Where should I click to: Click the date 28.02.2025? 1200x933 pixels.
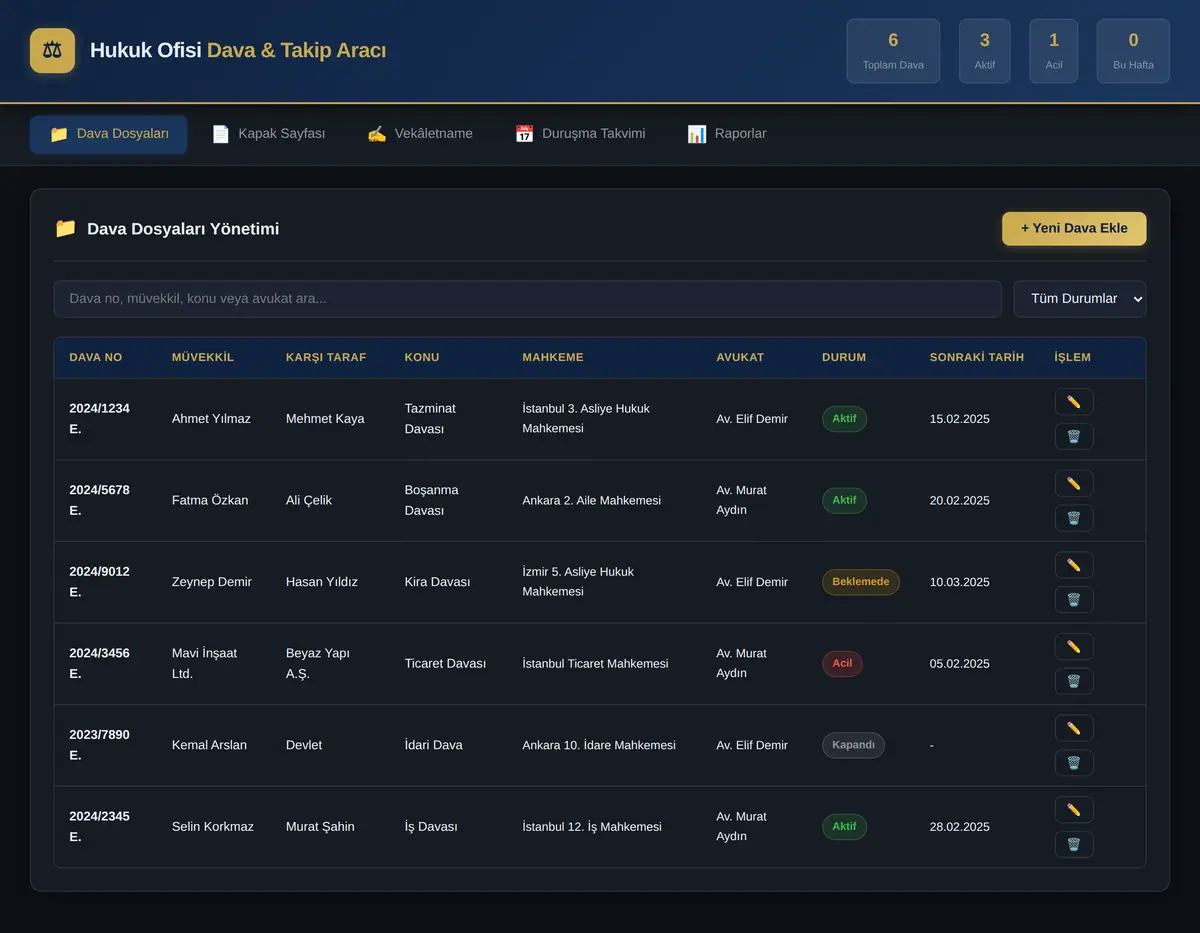tap(960, 827)
